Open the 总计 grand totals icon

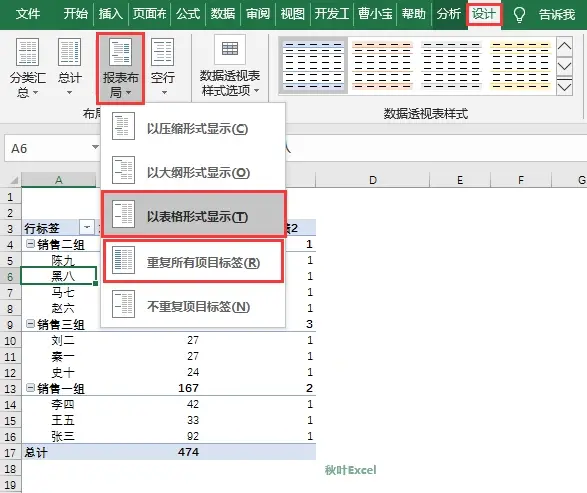coord(70,67)
